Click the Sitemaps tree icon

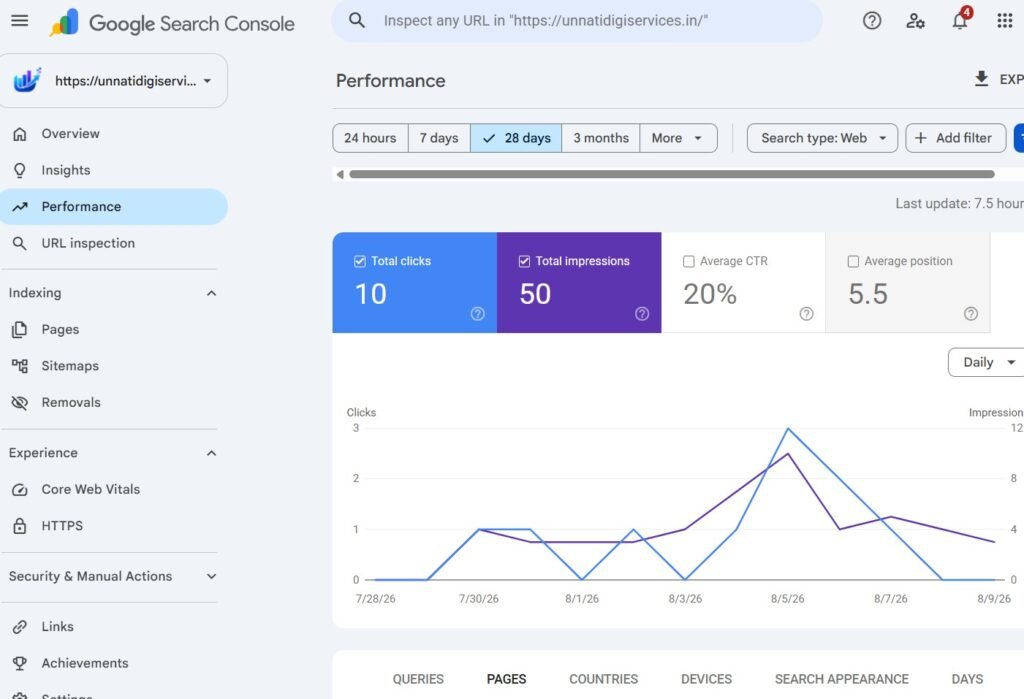(20, 366)
